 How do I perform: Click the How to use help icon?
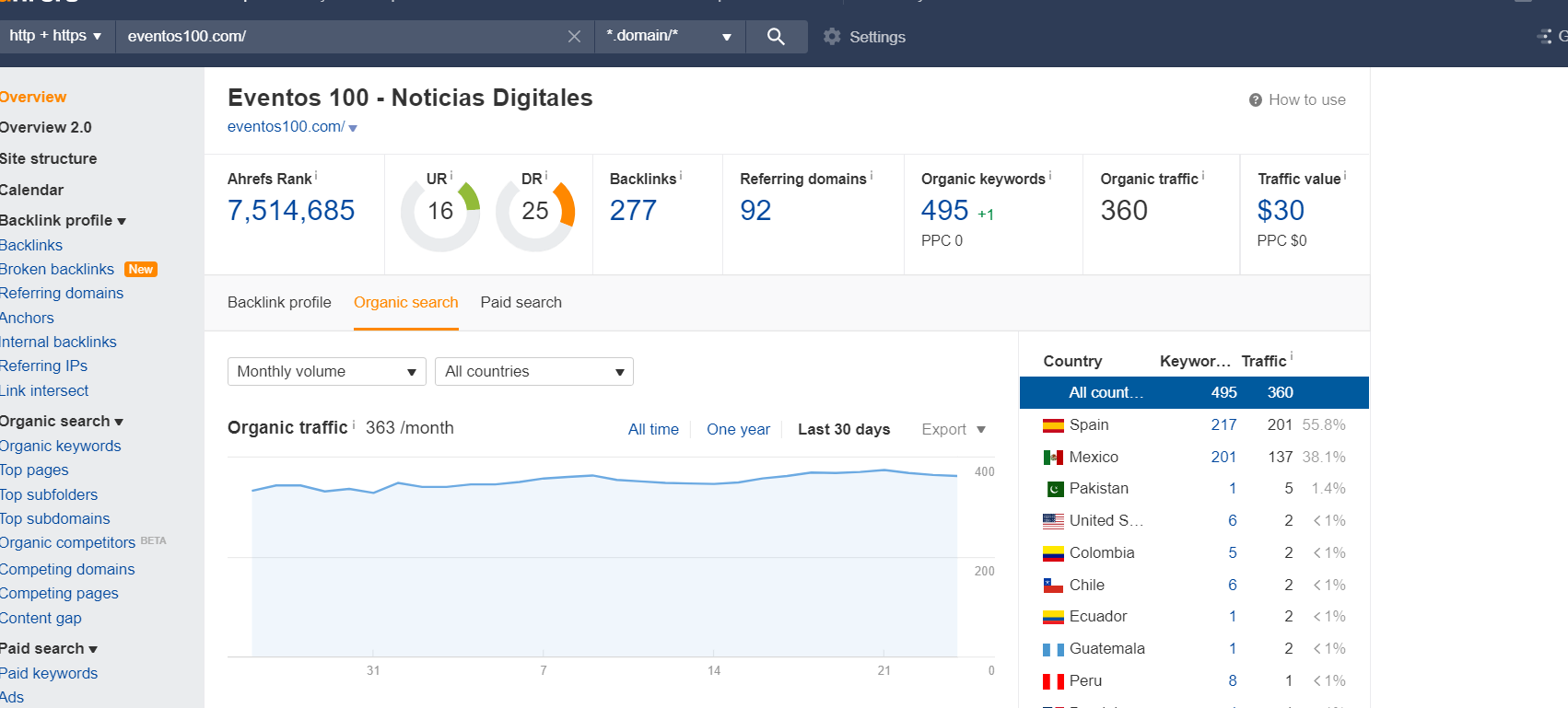(x=1255, y=100)
